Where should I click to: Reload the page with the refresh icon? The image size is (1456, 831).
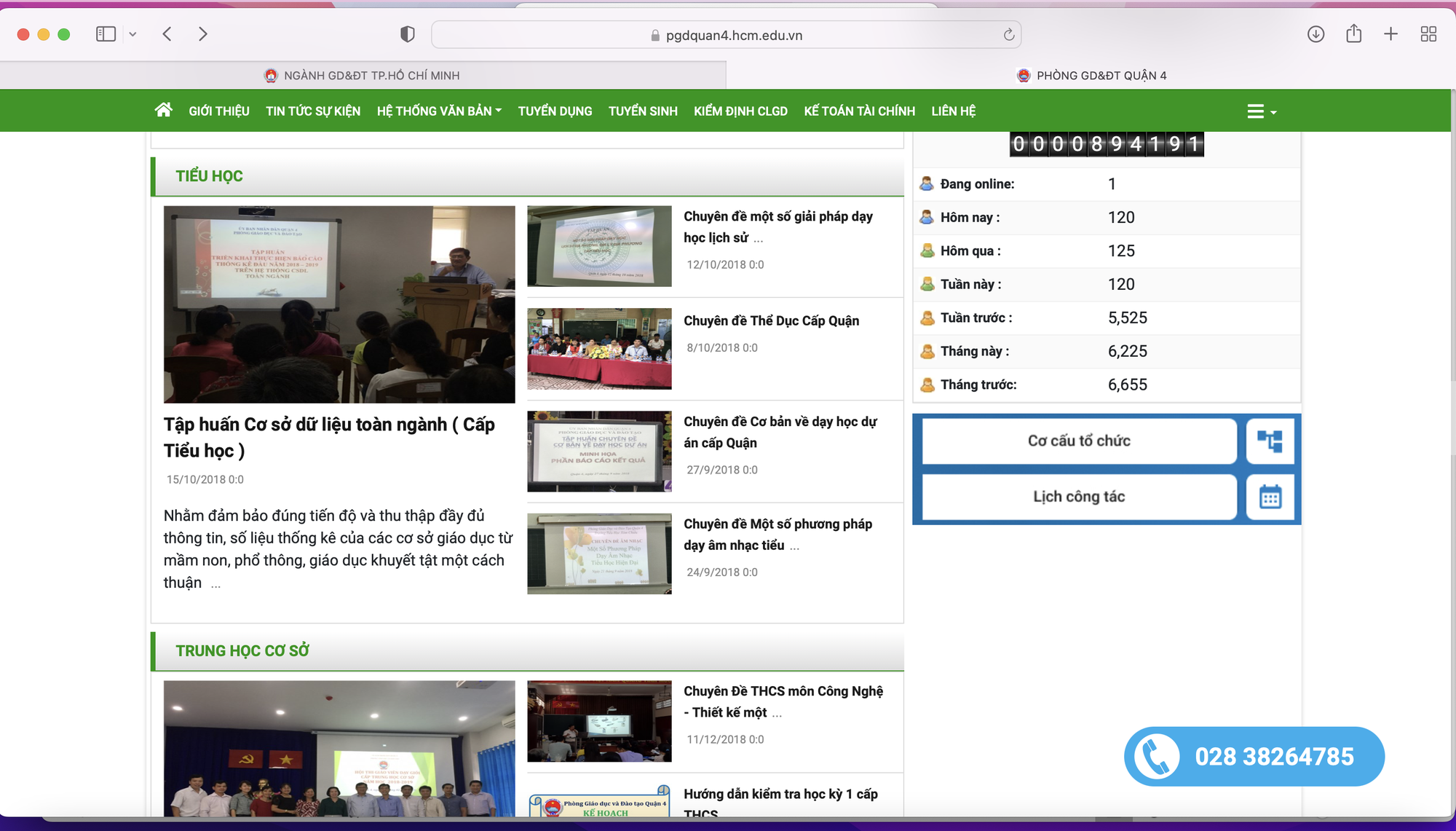[1008, 35]
